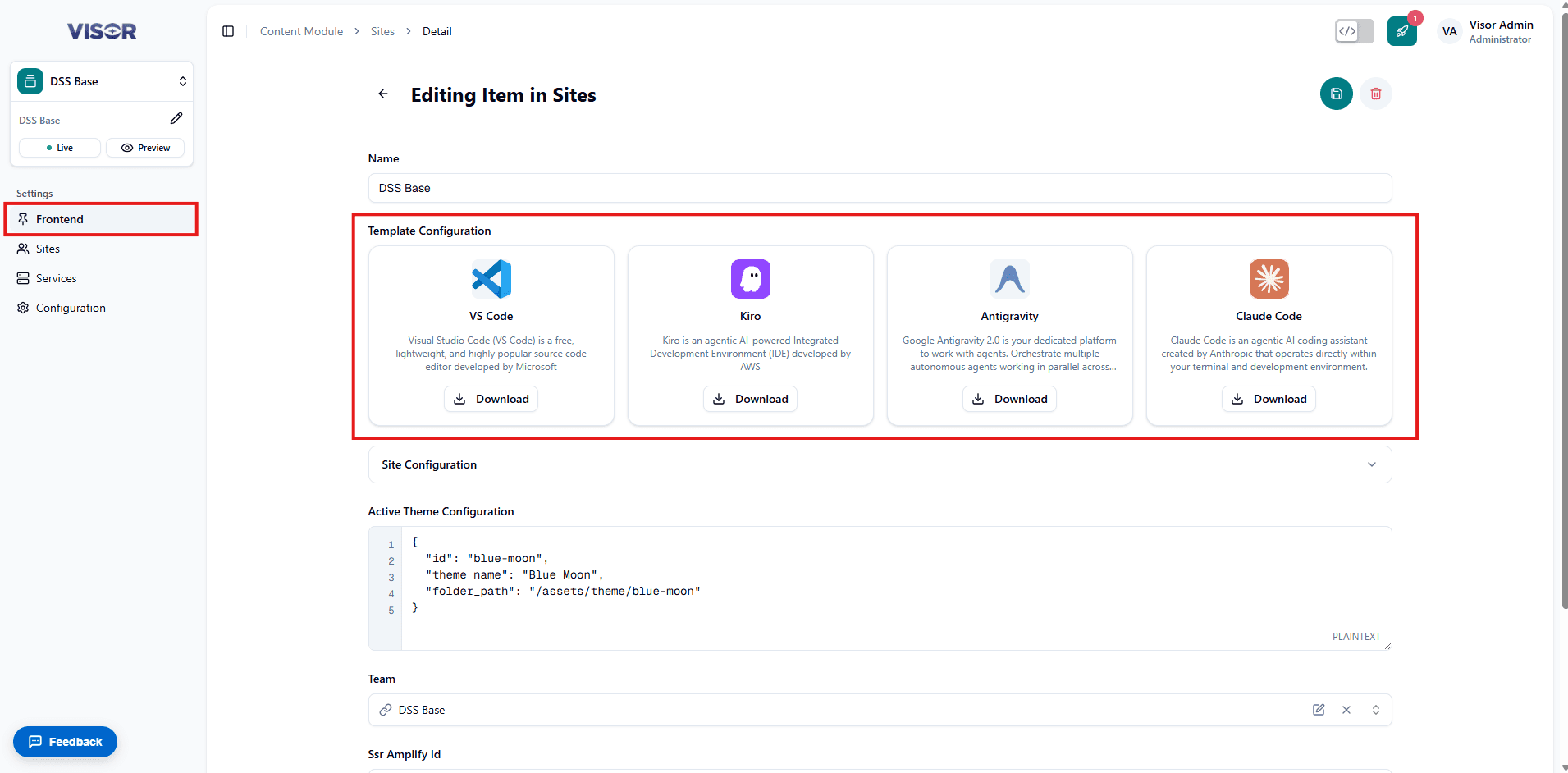
Task: Click the Claude Code logo icon
Action: (1269, 279)
